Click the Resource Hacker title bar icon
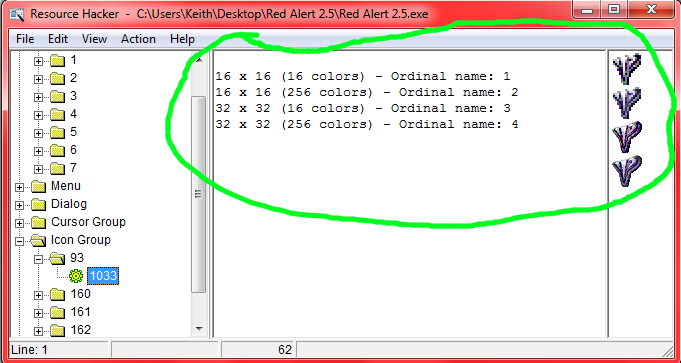681x363 pixels. 17,14
